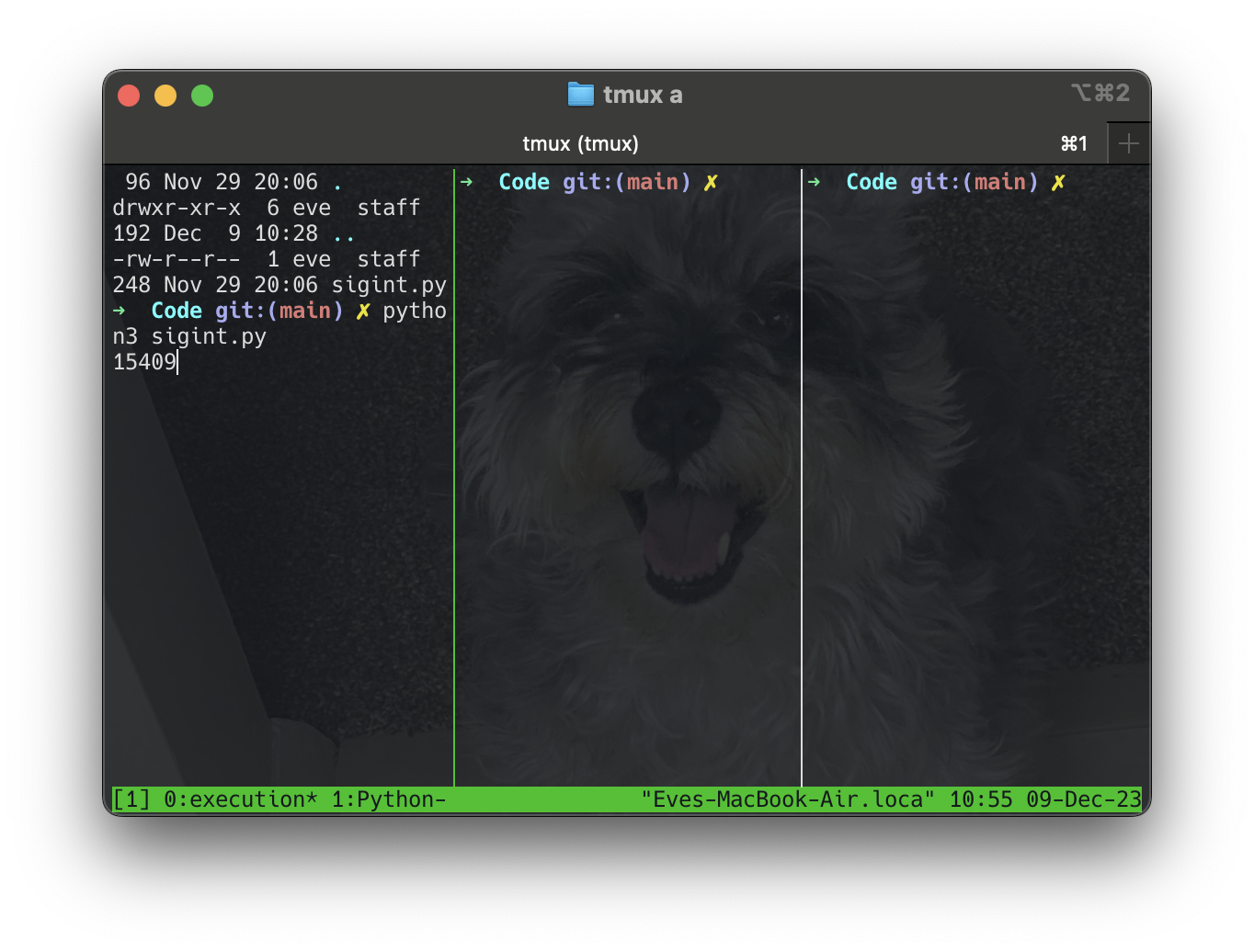The width and height of the screenshot is (1254, 952).
Task: Open a new tab with the plus button
Action: [x=1128, y=143]
